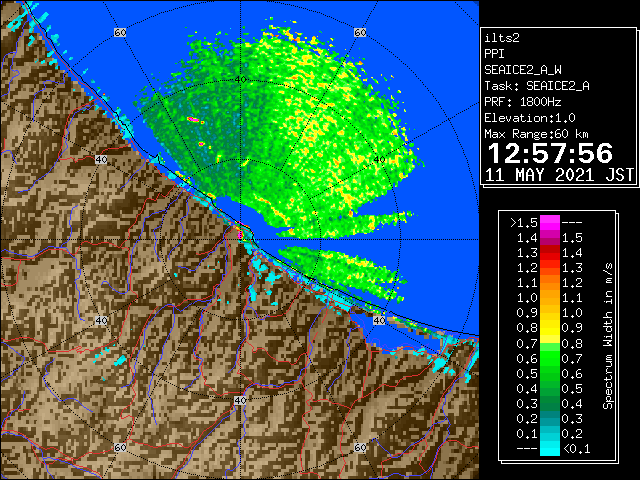Click the 60 range label at the upper-right ring
The height and width of the screenshot is (480, 640).
coord(360,33)
